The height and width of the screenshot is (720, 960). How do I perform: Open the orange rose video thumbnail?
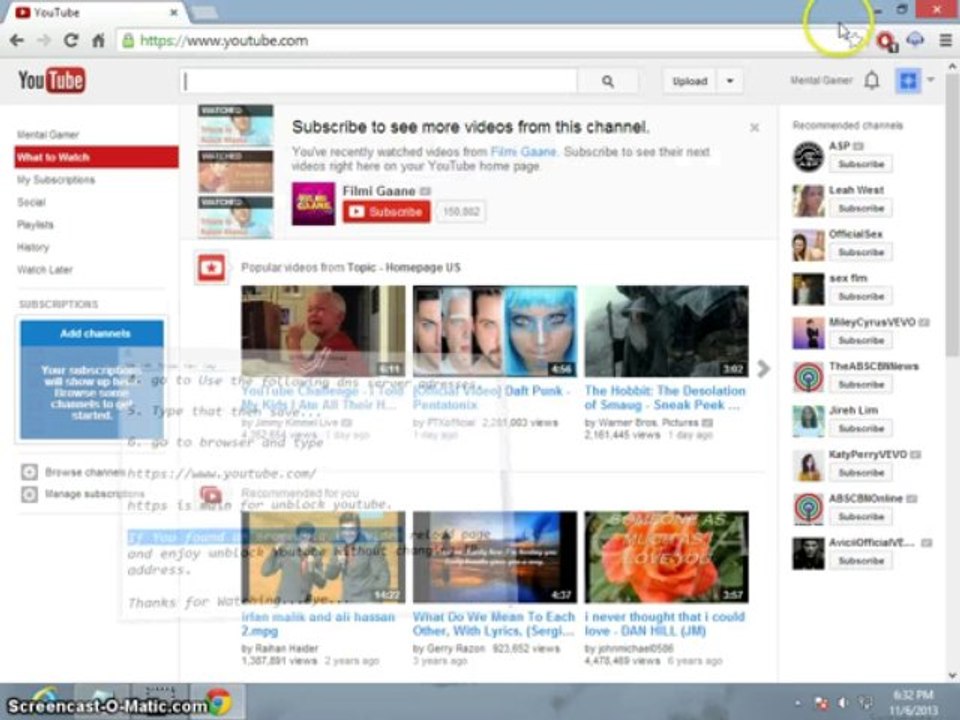pyautogui.click(x=666, y=557)
